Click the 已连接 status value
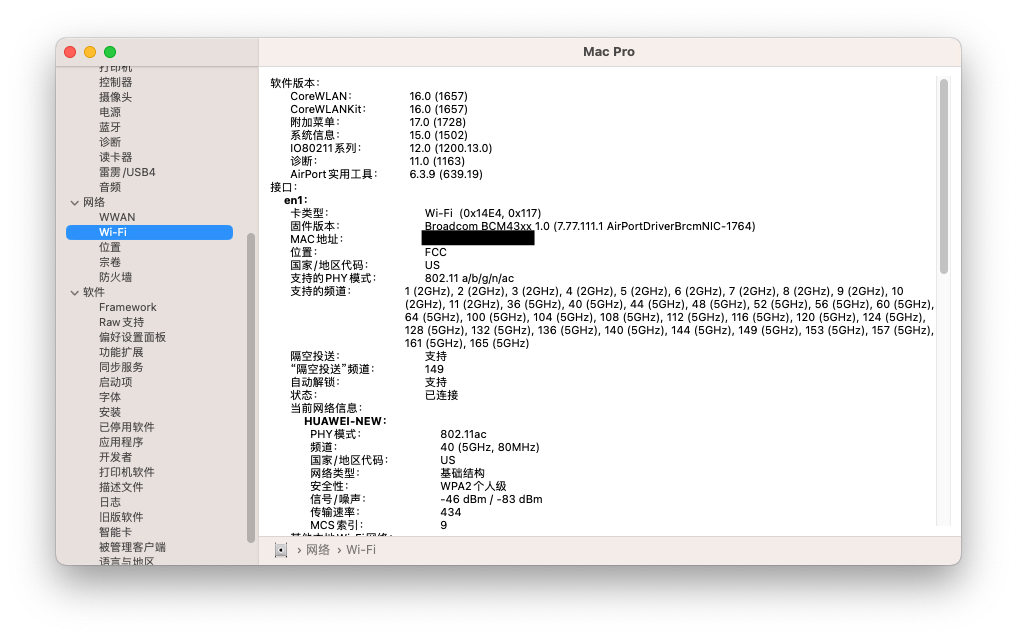This screenshot has height=639, width=1017. [x=441, y=395]
